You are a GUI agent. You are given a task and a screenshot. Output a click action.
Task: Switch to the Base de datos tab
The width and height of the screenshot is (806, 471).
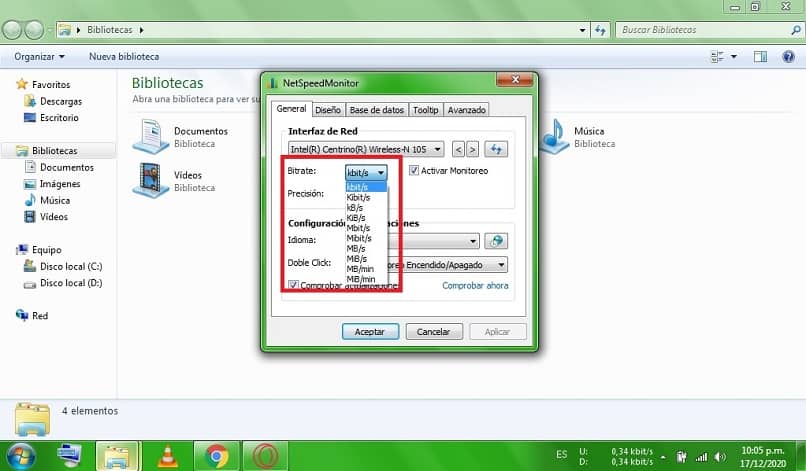377,110
